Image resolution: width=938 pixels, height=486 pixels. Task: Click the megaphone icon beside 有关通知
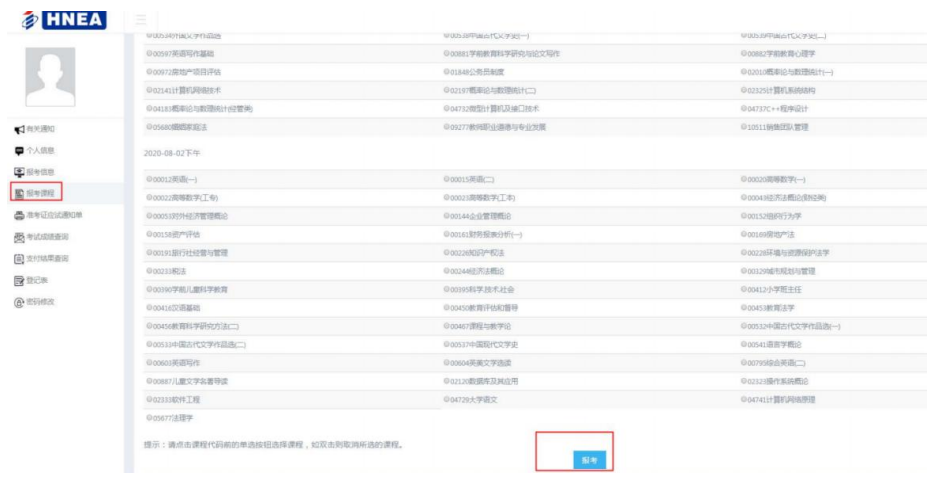point(18,129)
